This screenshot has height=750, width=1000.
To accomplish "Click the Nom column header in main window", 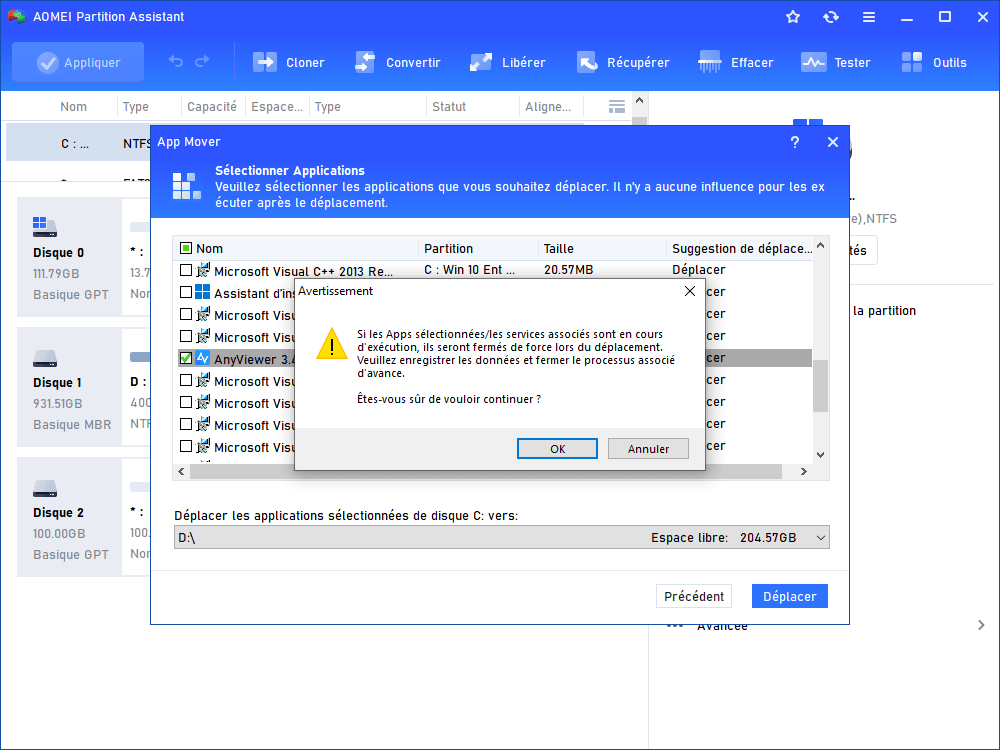I will tap(73, 107).
